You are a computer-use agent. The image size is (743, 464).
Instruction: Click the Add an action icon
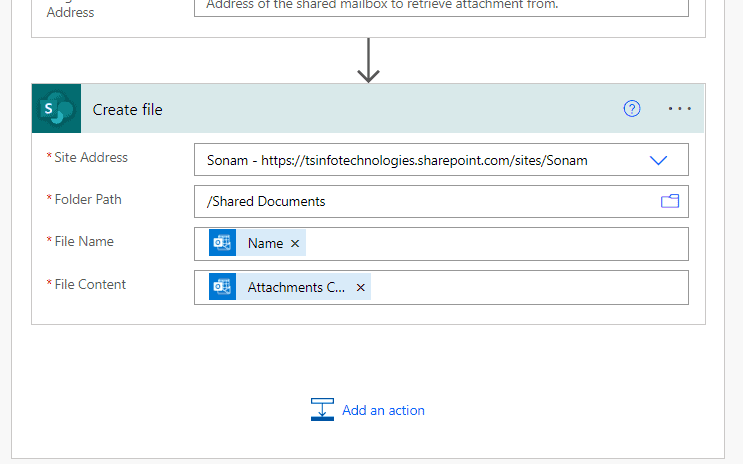tap(322, 409)
